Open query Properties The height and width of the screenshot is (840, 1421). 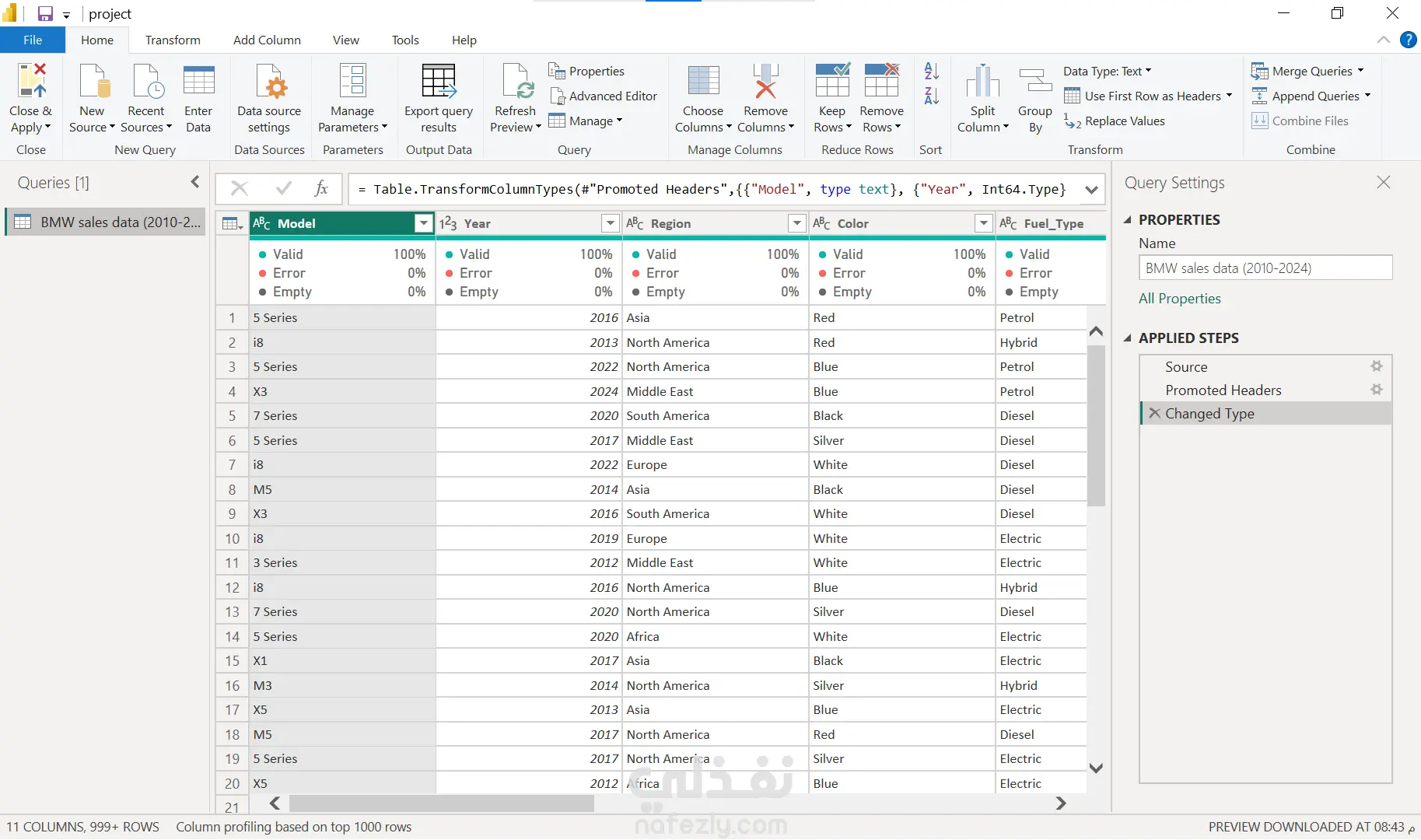586,71
